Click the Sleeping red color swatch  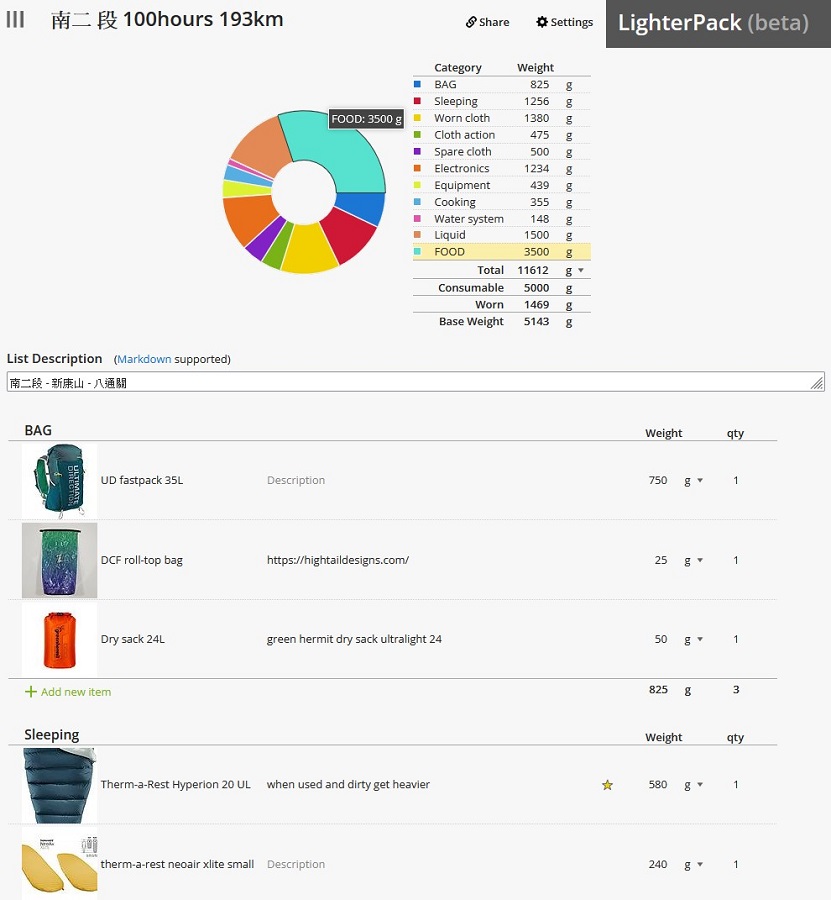click(x=417, y=101)
